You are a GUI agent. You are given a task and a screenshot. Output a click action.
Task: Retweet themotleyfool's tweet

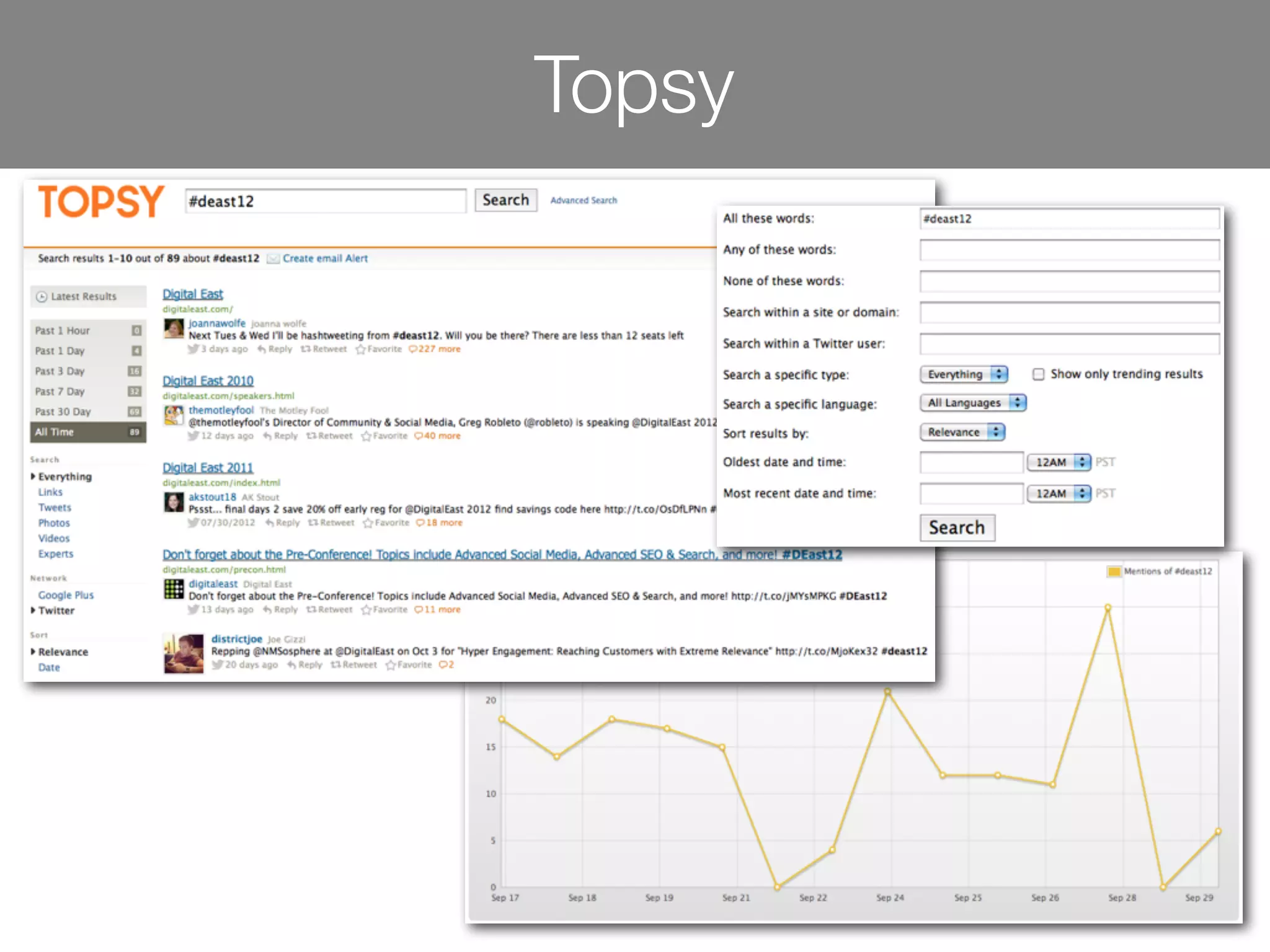tap(329, 436)
